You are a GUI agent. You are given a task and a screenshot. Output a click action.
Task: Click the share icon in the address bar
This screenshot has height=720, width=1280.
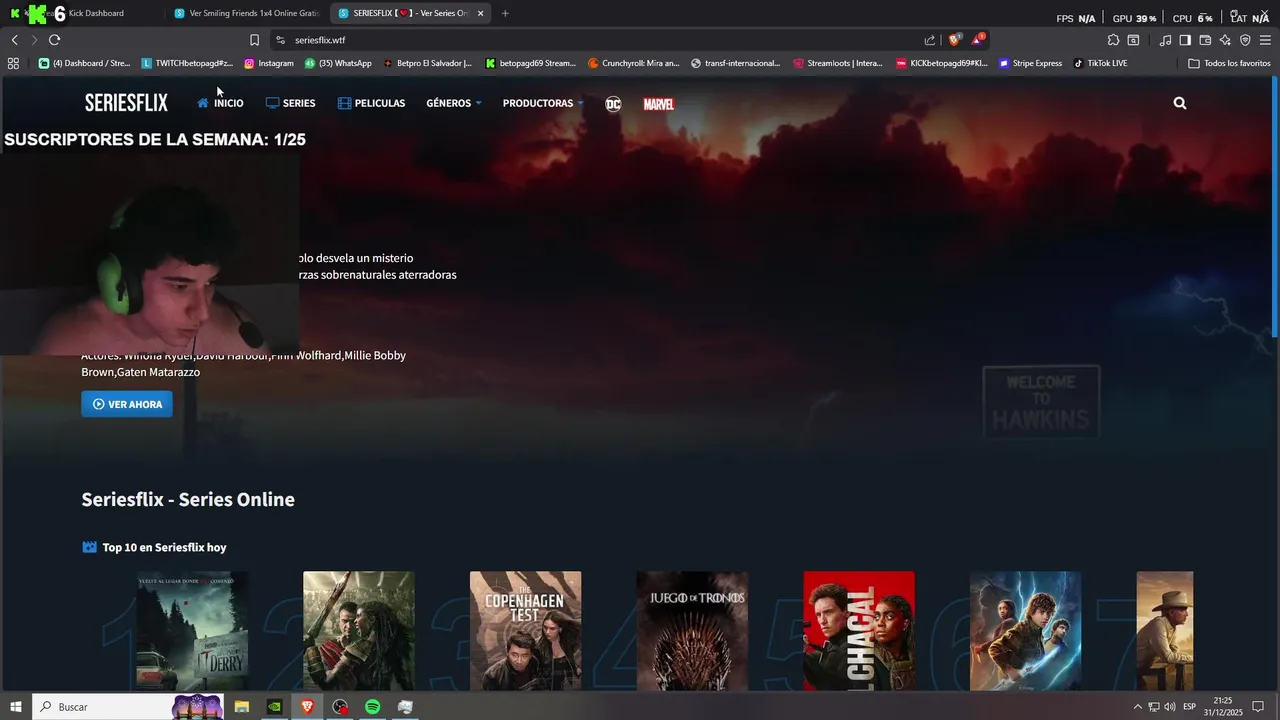[x=930, y=40]
